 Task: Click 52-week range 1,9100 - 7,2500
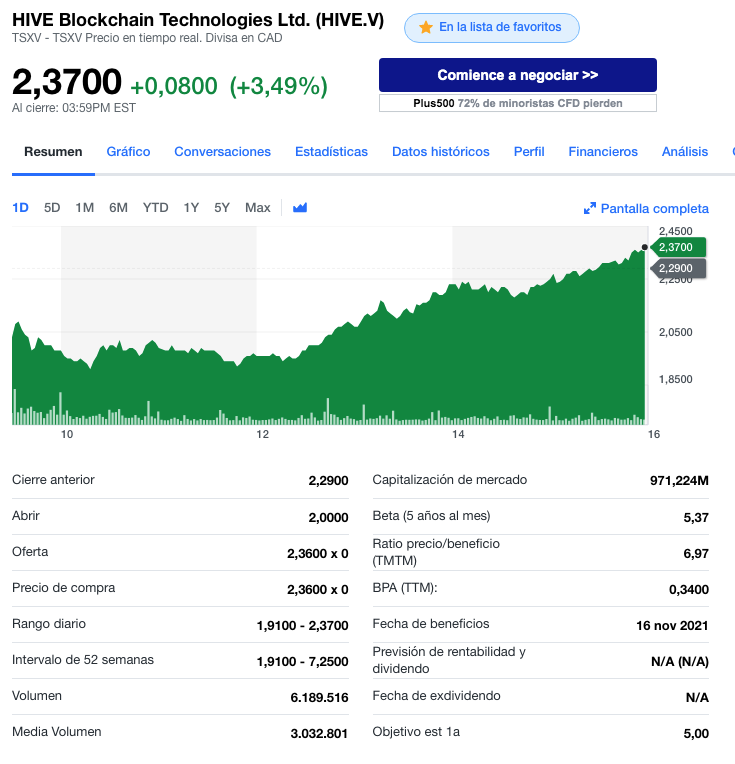pyautogui.click(x=303, y=662)
